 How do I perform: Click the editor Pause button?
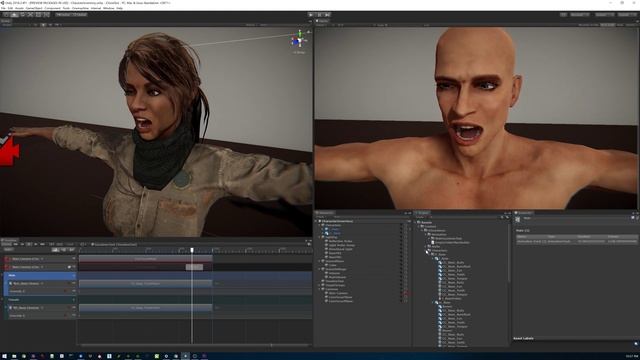(319, 15)
